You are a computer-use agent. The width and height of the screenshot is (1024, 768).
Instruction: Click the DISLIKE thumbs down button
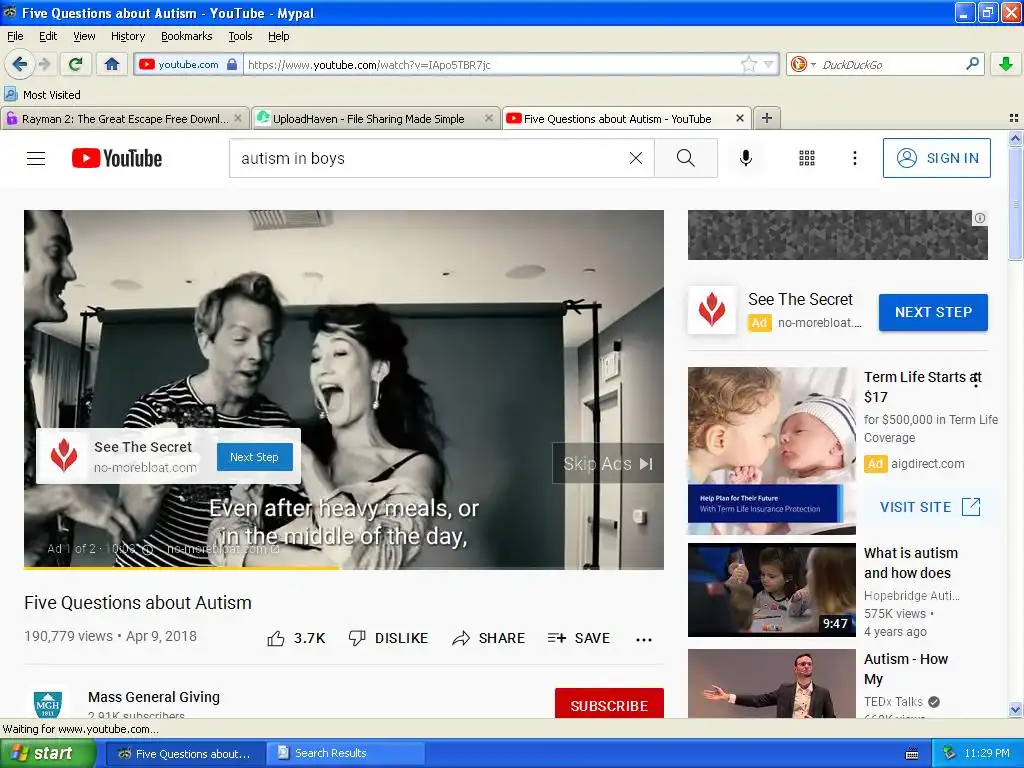tap(388, 638)
